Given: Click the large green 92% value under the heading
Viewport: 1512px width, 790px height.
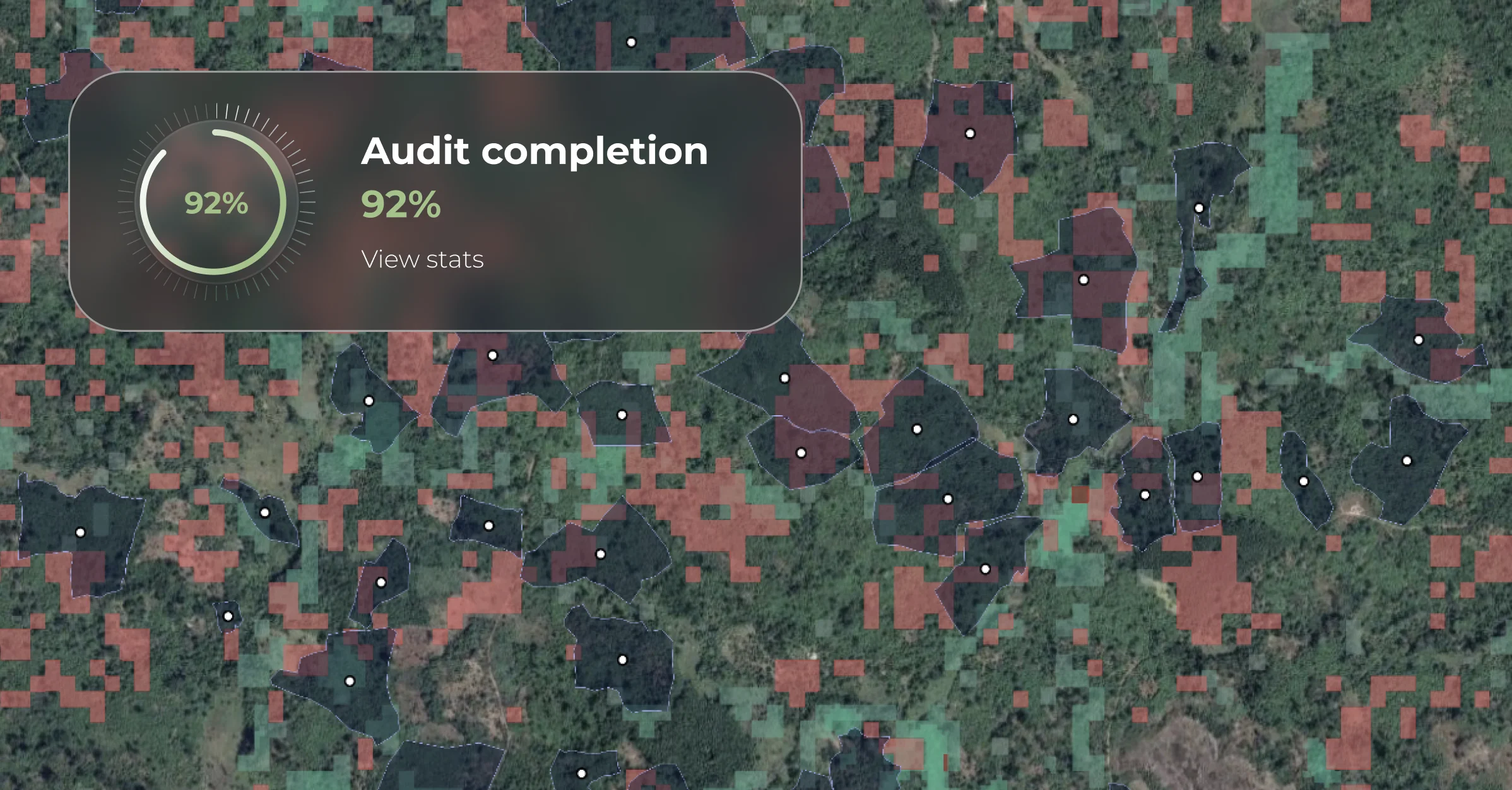Looking at the screenshot, I should [x=401, y=204].
